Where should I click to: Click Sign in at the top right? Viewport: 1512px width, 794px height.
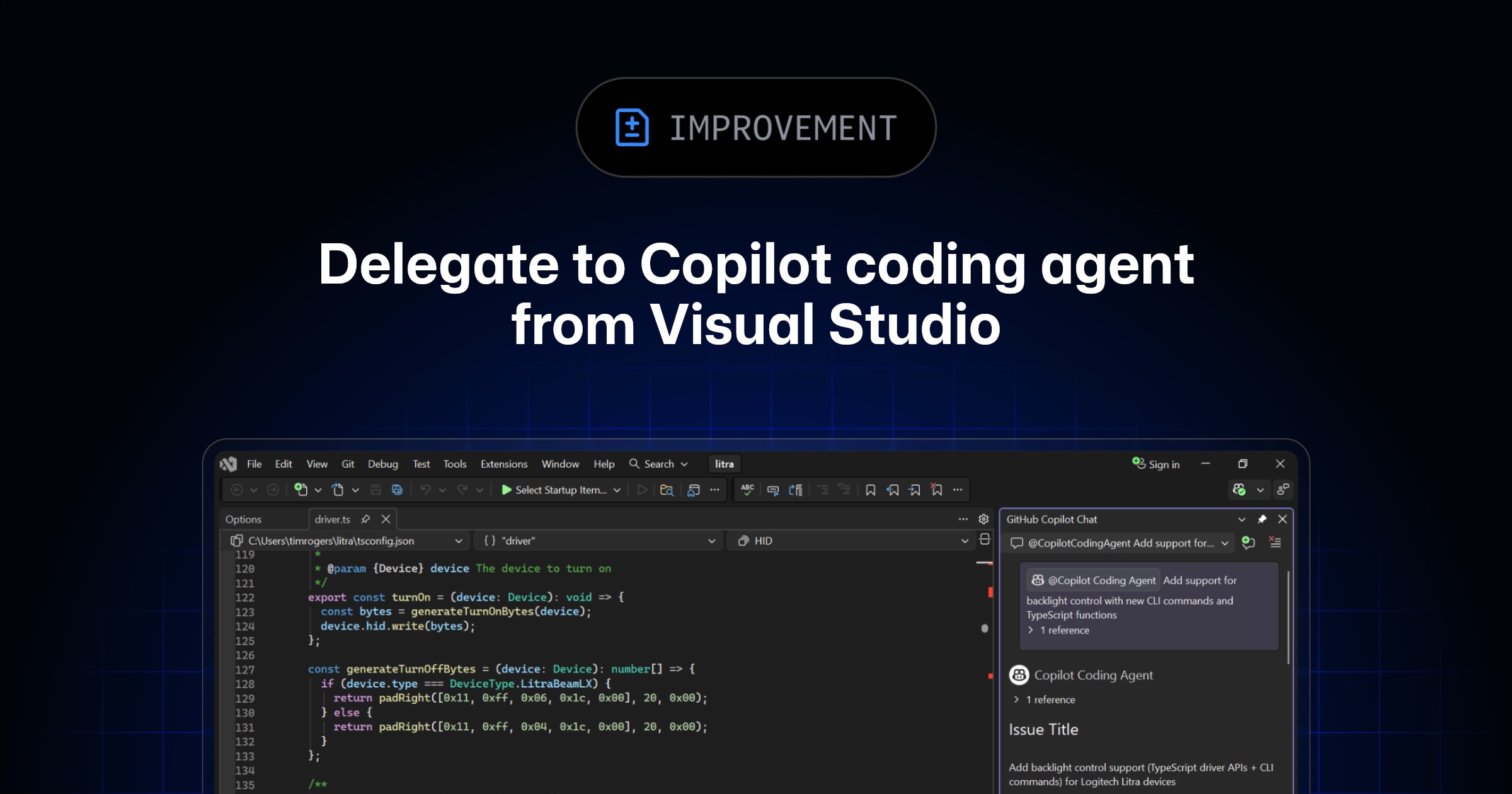(x=1163, y=464)
